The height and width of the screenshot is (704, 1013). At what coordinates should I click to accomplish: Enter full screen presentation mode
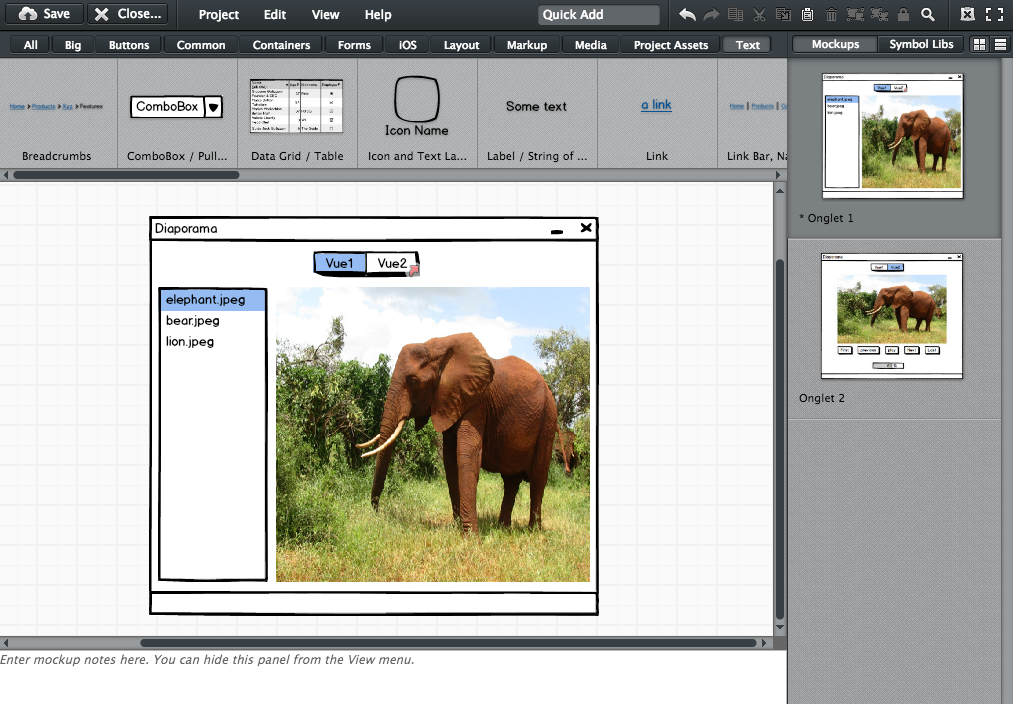coord(994,14)
